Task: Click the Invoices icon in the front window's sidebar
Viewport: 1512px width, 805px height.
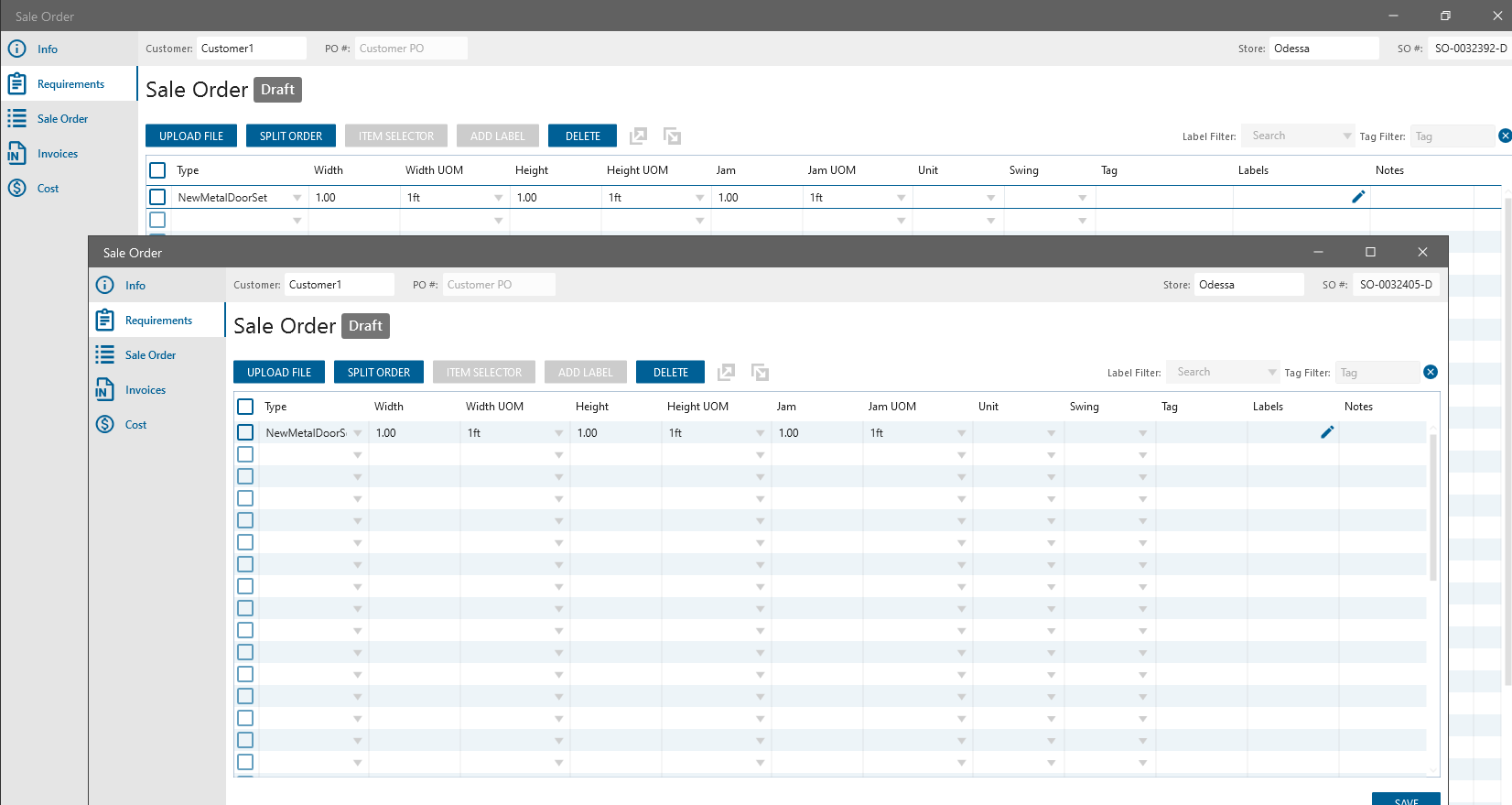Action: click(105, 390)
